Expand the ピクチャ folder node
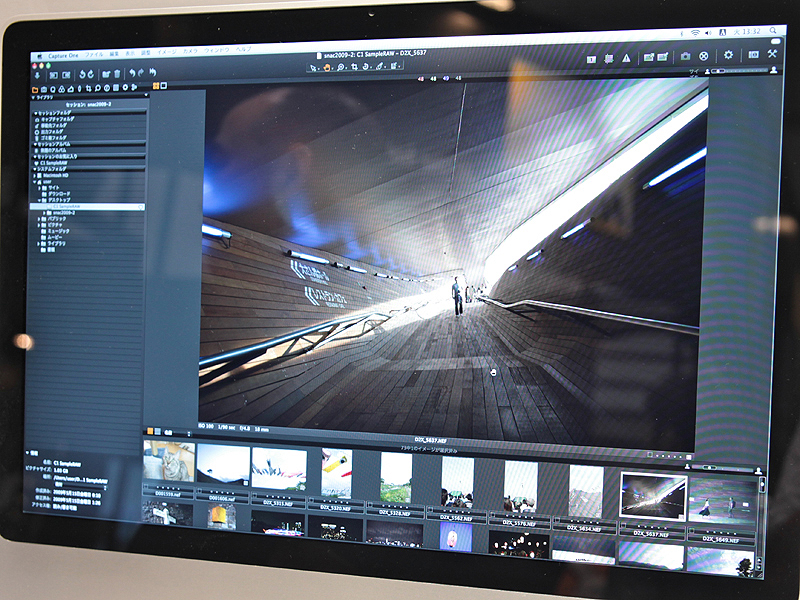Screen dimensions: 800x600 coord(39,225)
